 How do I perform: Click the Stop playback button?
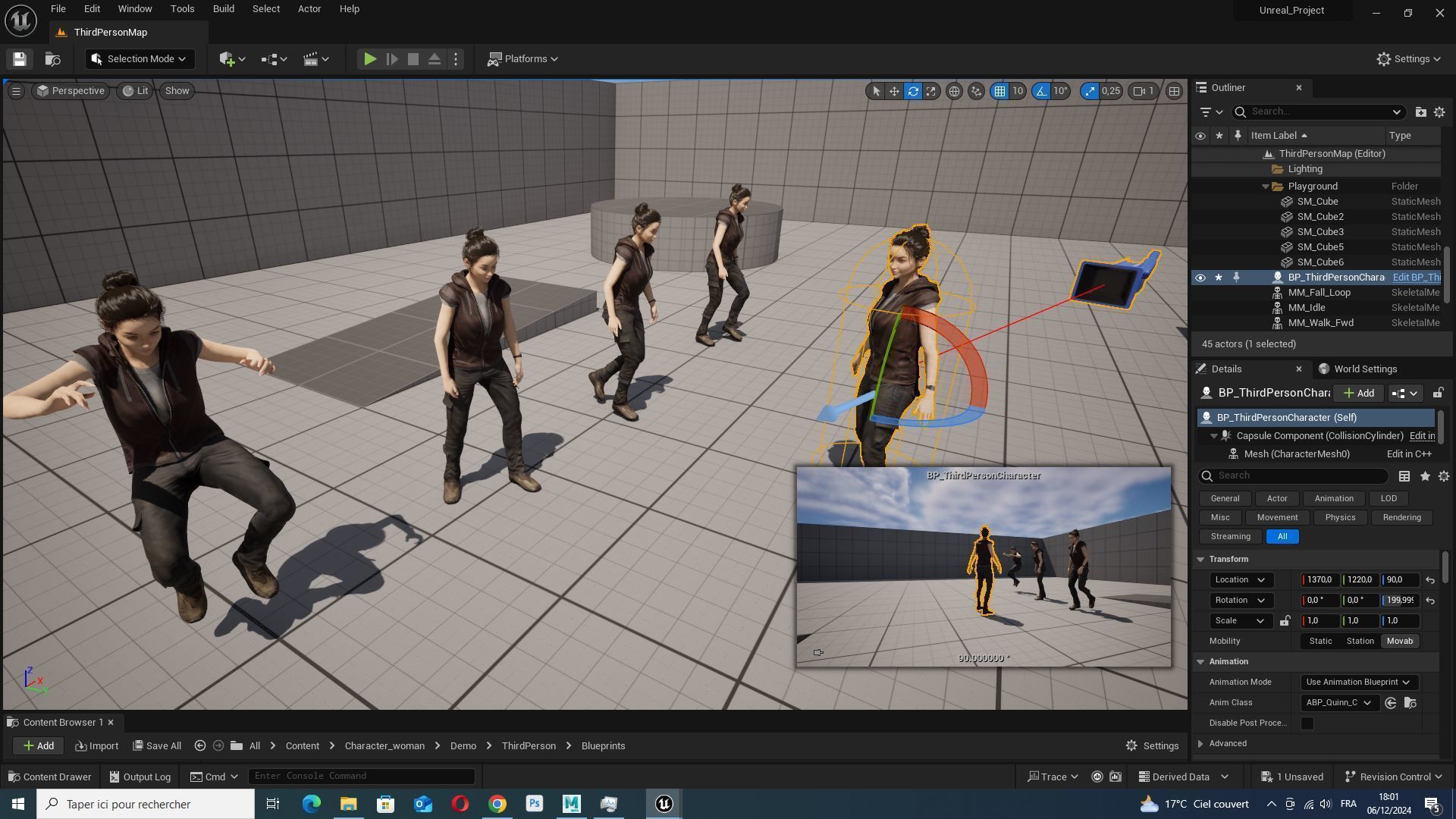point(413,59)
